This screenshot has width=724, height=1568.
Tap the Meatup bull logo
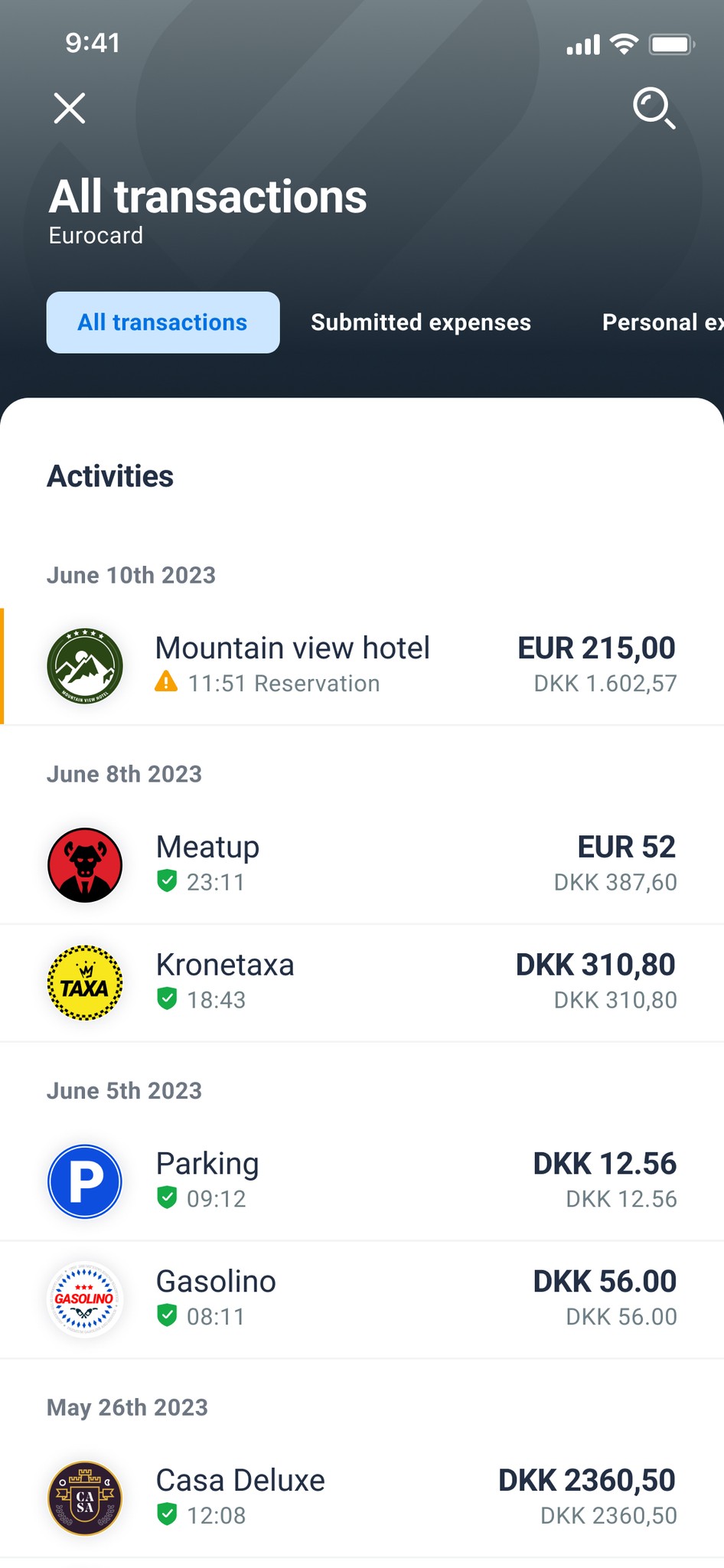coord(85,865)
